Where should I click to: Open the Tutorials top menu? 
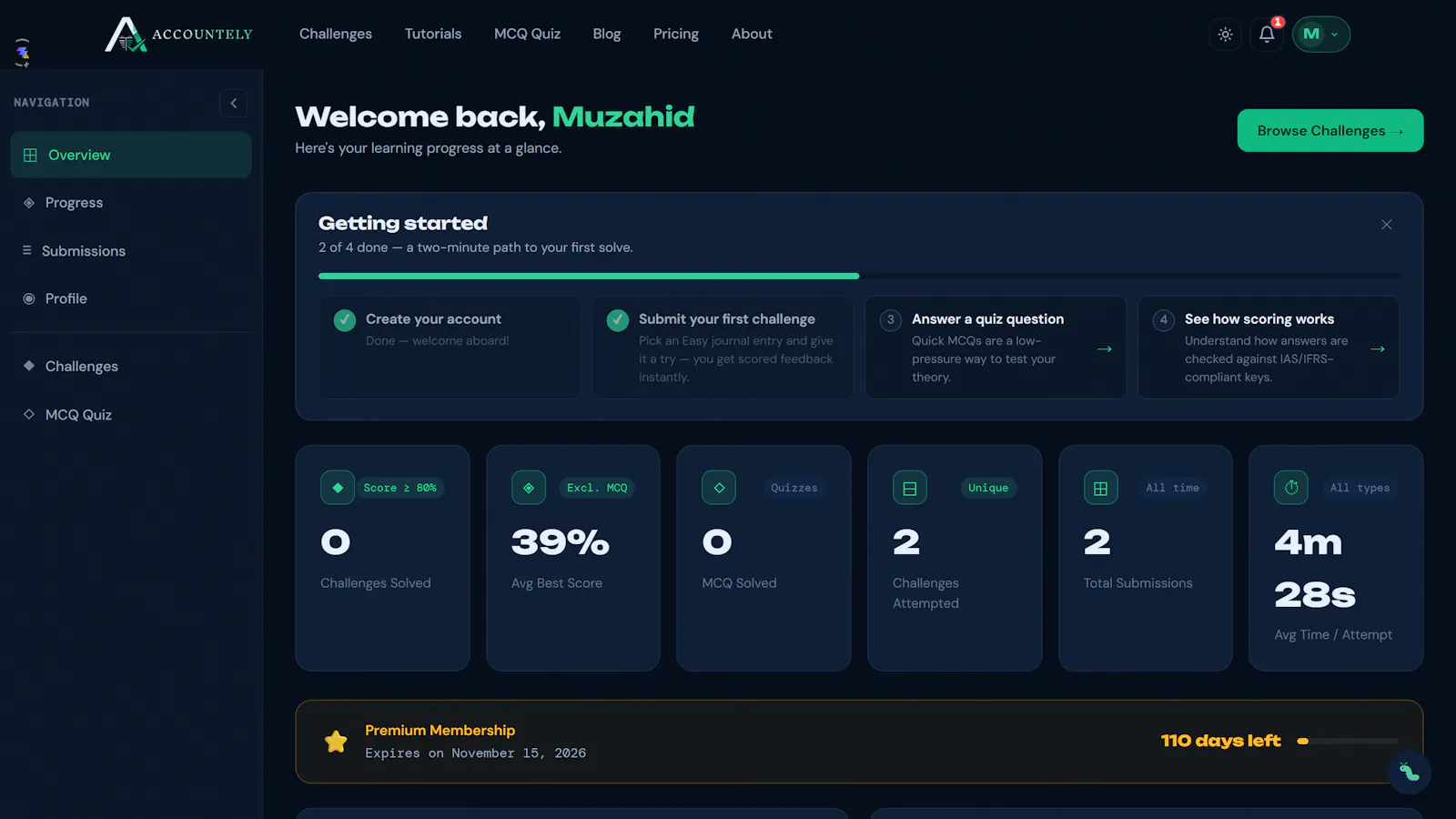click(433, 34)
